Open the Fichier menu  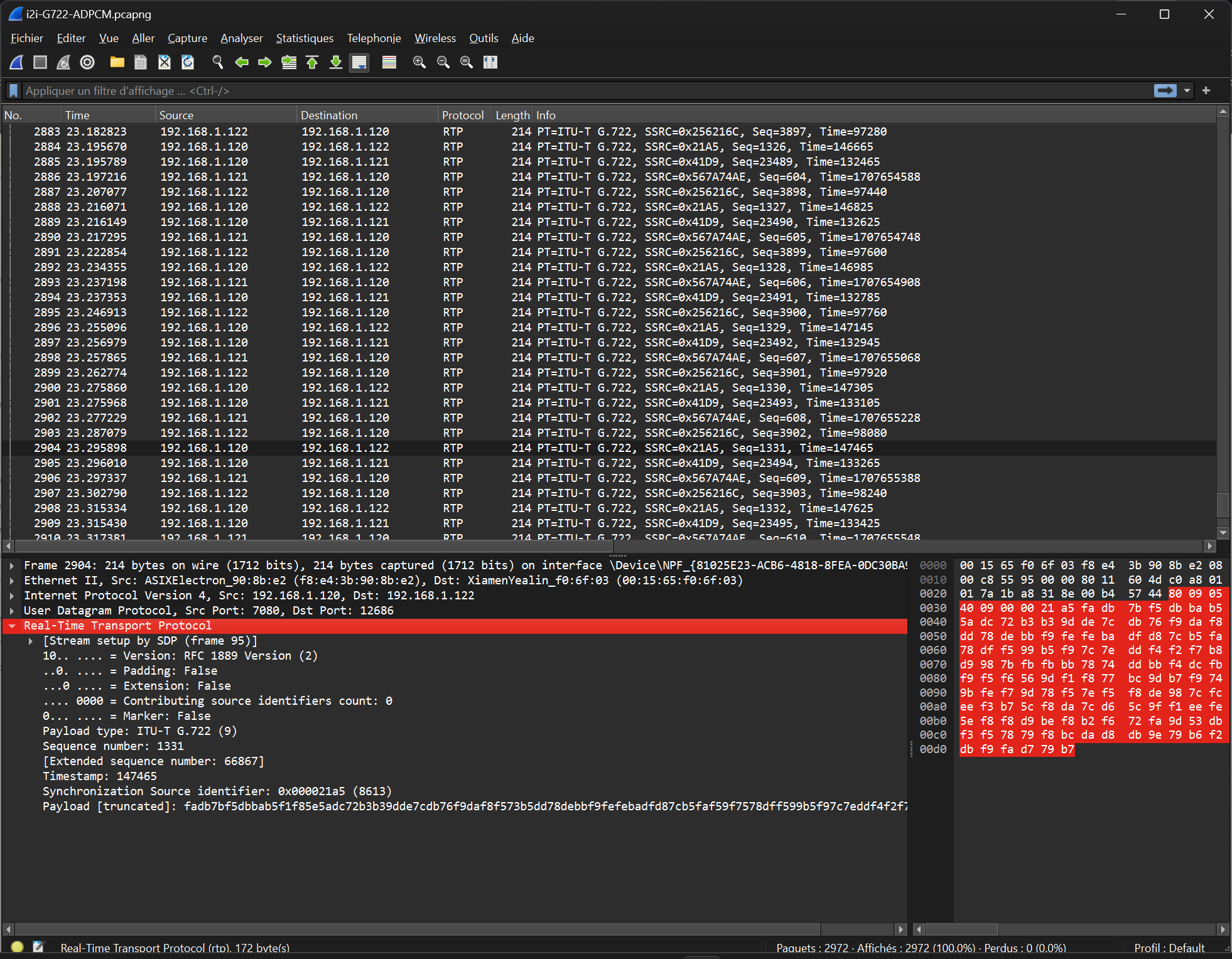(27, 38)
